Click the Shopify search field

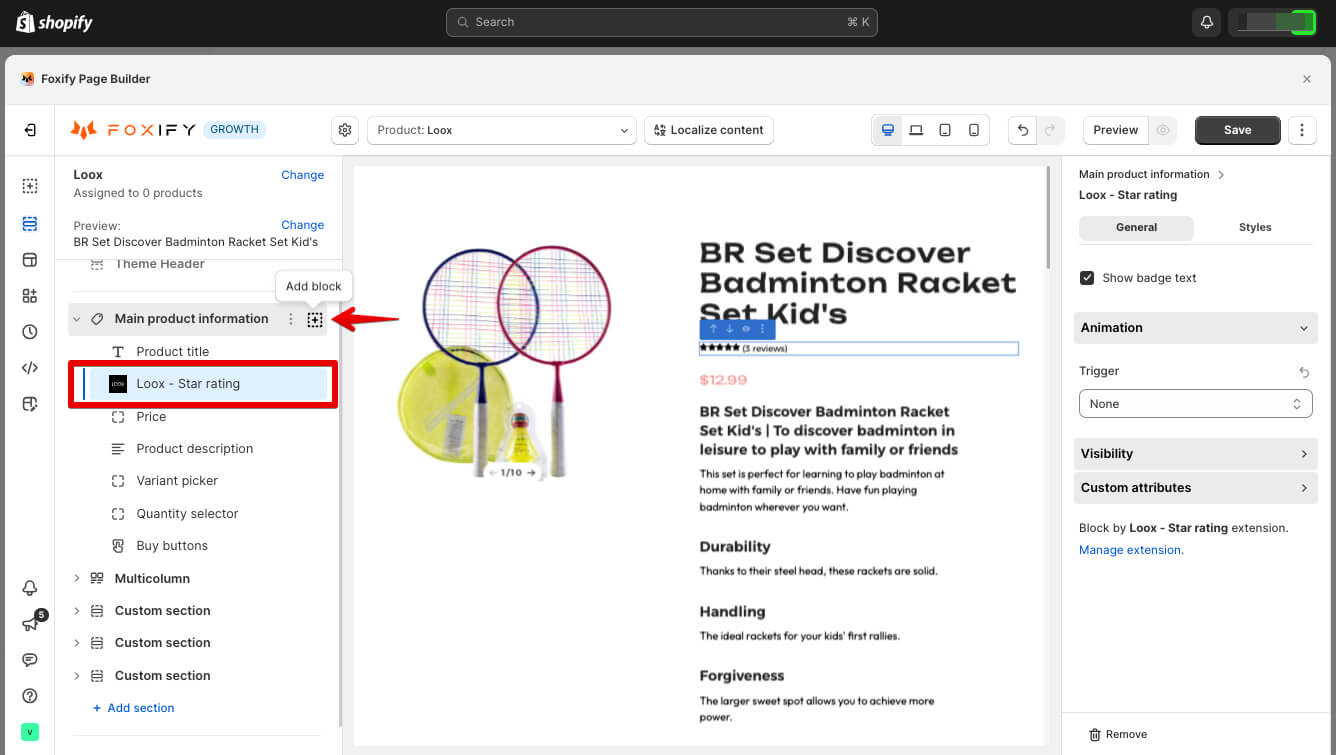pos(661,22)
